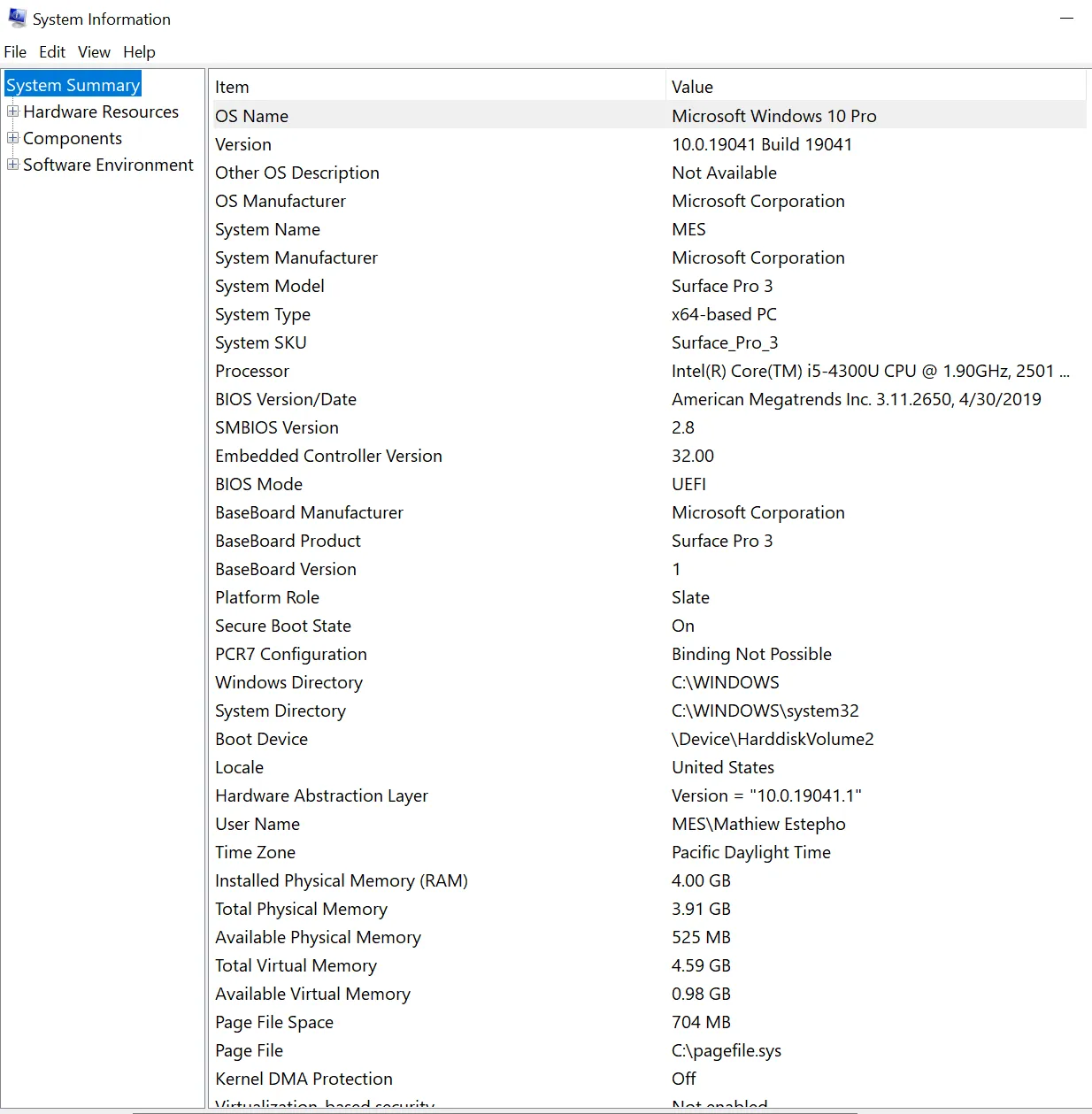1092x1114 pixels.
Task: Click the Binding Not Possible value
Action: 751,654
